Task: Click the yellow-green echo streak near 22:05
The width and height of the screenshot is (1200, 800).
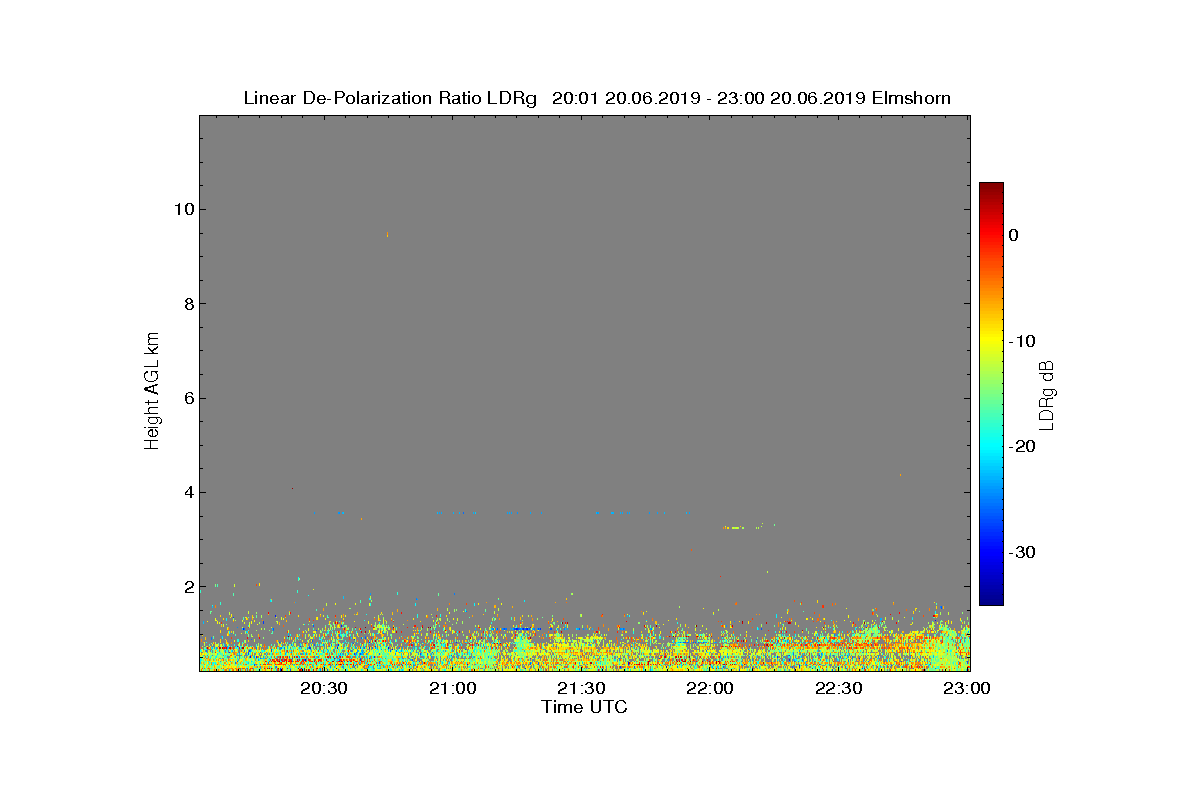Action: click(x=735, y=527)
